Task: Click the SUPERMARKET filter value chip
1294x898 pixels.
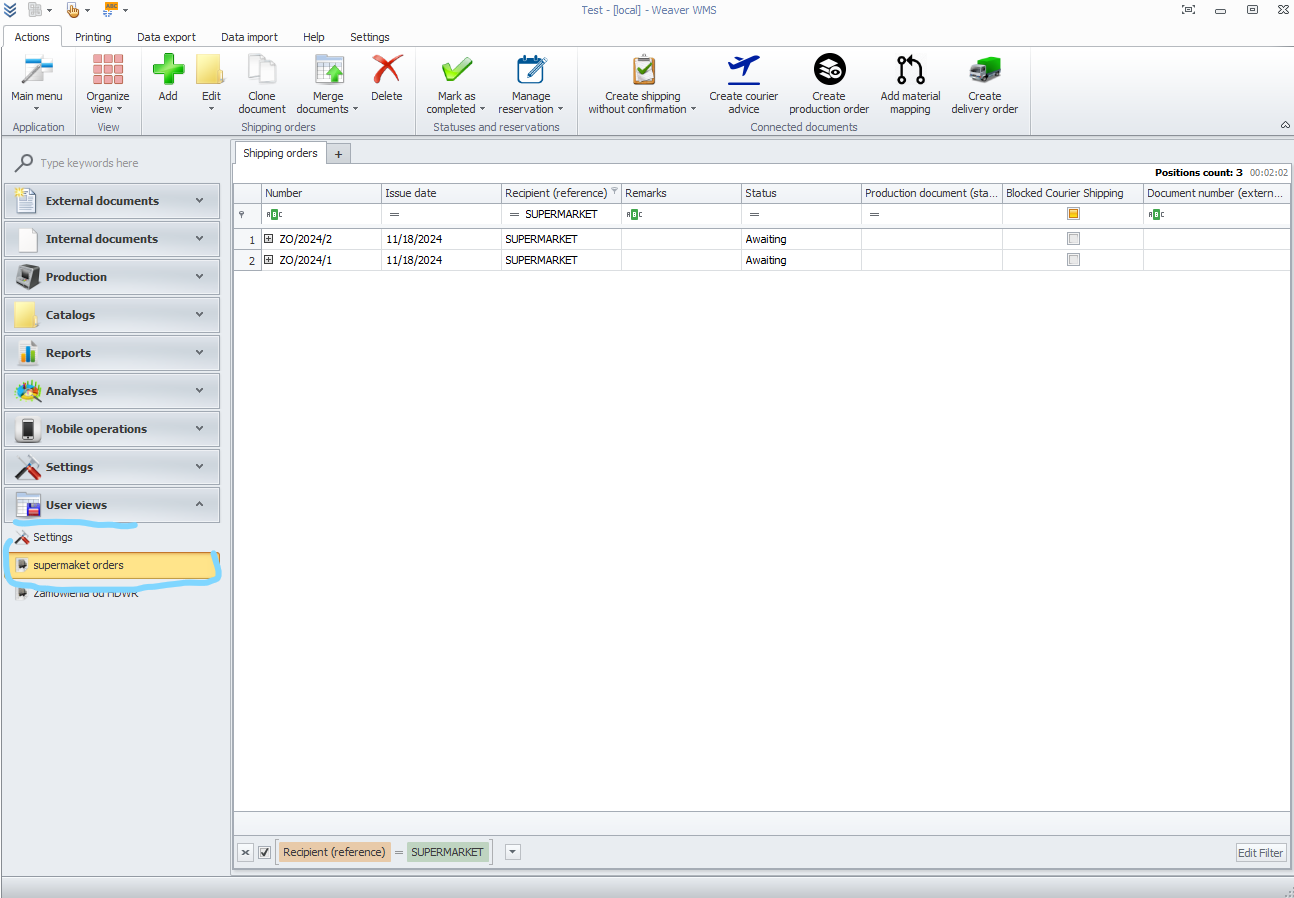Action: click(x=447, y=852)
